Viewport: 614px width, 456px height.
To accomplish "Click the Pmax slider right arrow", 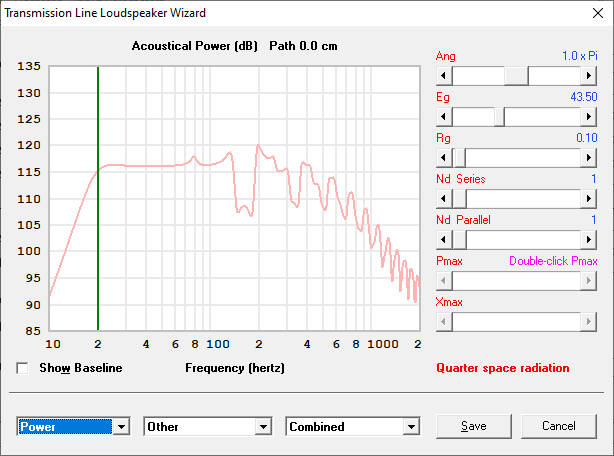I will tap(589, 281).
